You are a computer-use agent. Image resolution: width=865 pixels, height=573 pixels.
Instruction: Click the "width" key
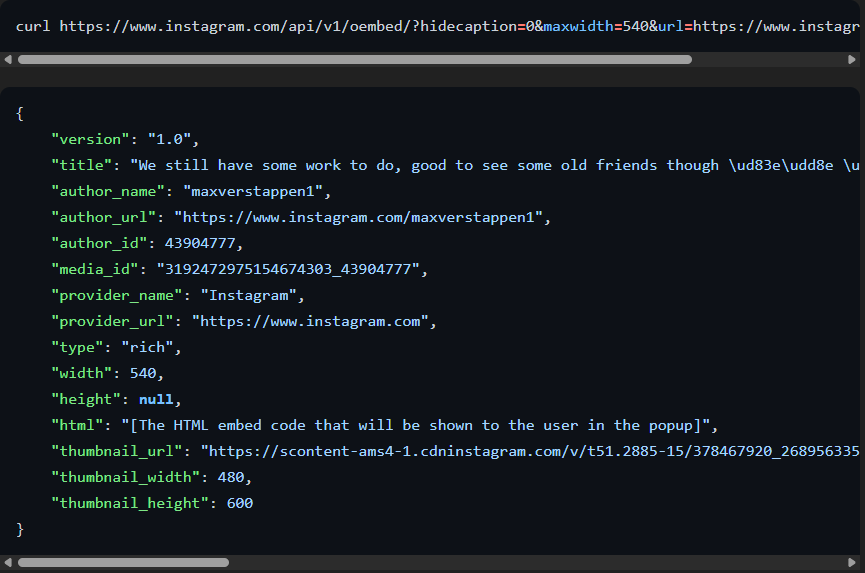[x=81, y=373]
